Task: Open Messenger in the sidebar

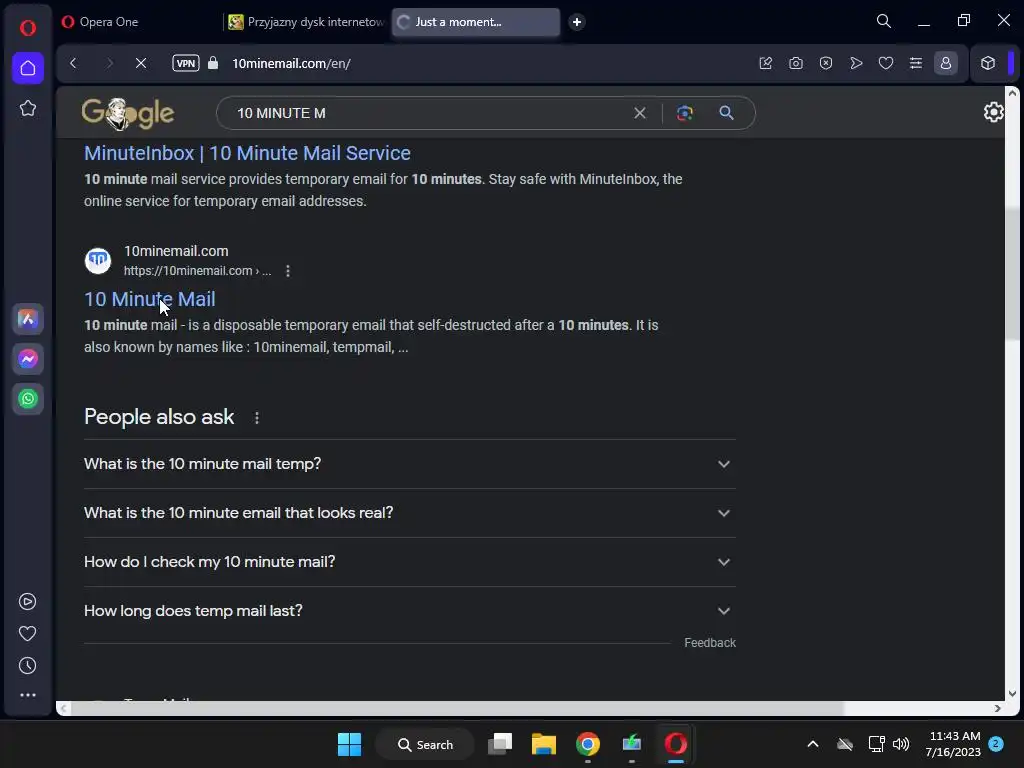Action: tap(27, 359)
